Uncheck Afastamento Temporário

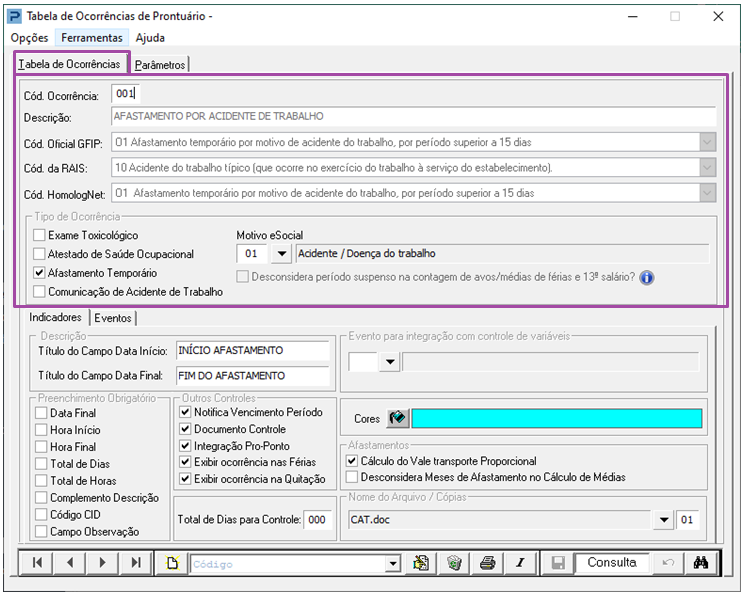(40, 273)
